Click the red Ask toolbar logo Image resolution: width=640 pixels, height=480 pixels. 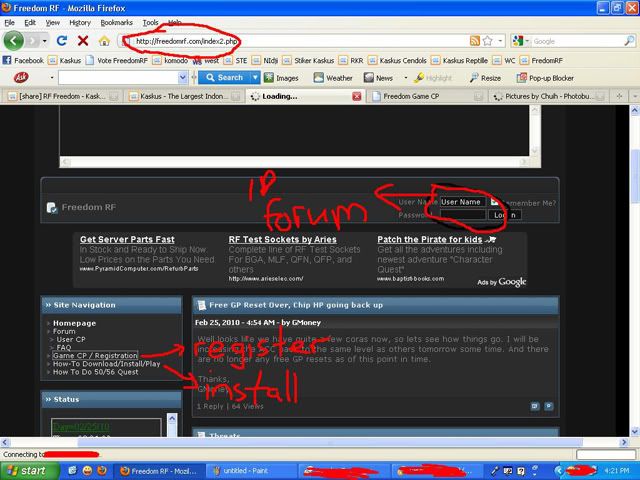pos(21,78)
